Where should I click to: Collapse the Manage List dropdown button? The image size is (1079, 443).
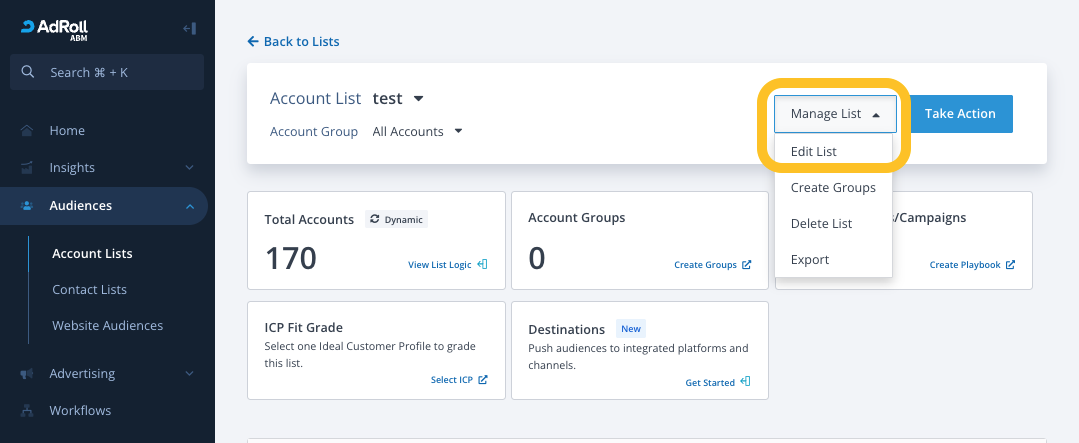[x=835, y=114]
